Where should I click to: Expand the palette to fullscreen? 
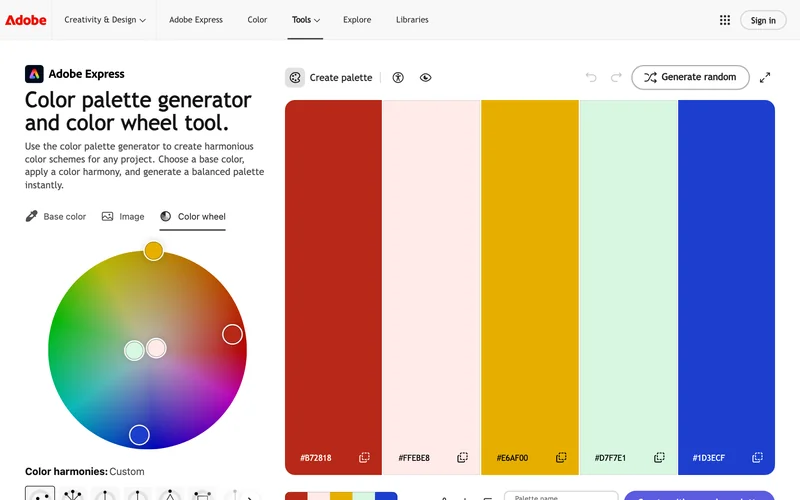coord(765,78)
